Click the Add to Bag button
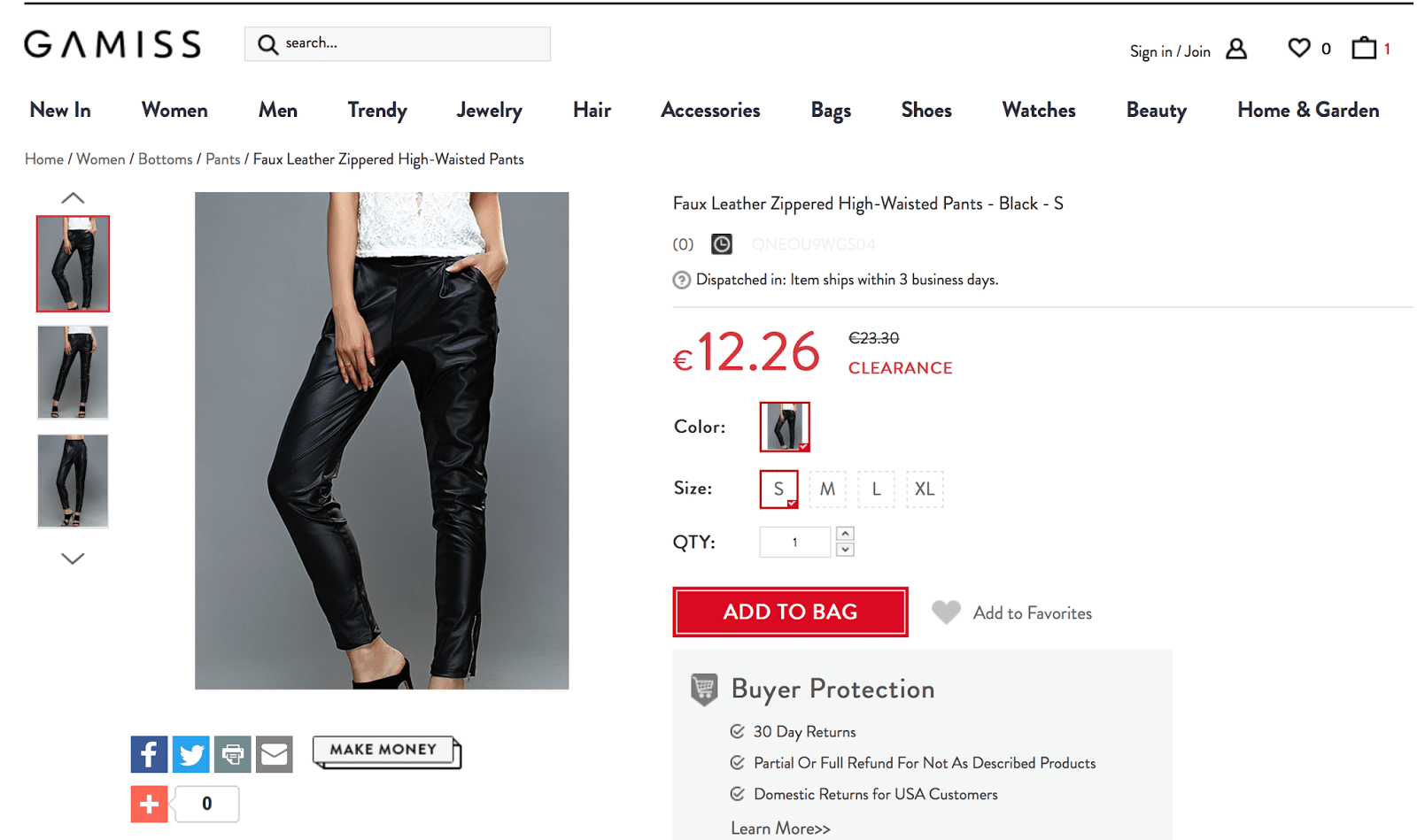The width and height of the screenshot is (1417, 840). point(790,612)
